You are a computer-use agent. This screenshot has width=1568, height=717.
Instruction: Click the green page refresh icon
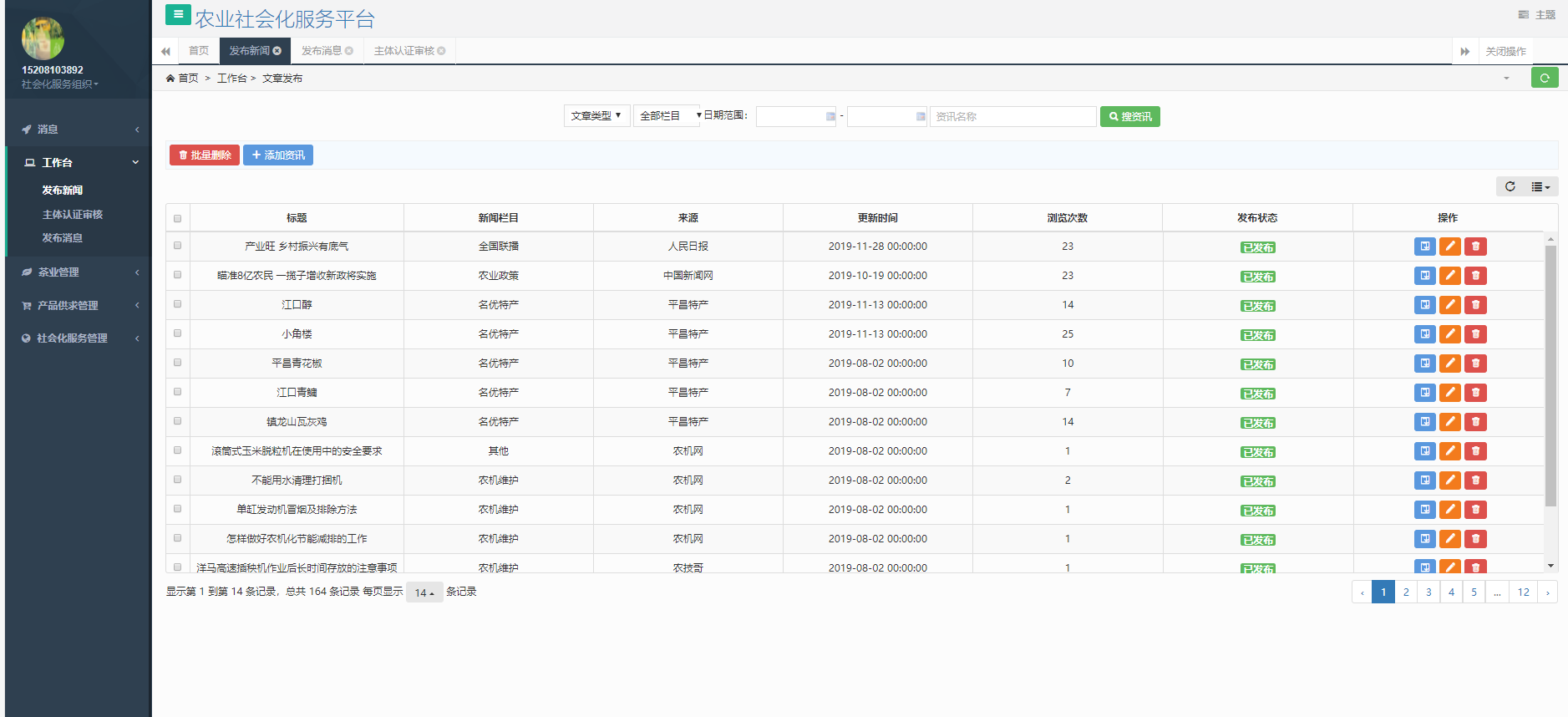1544,78
